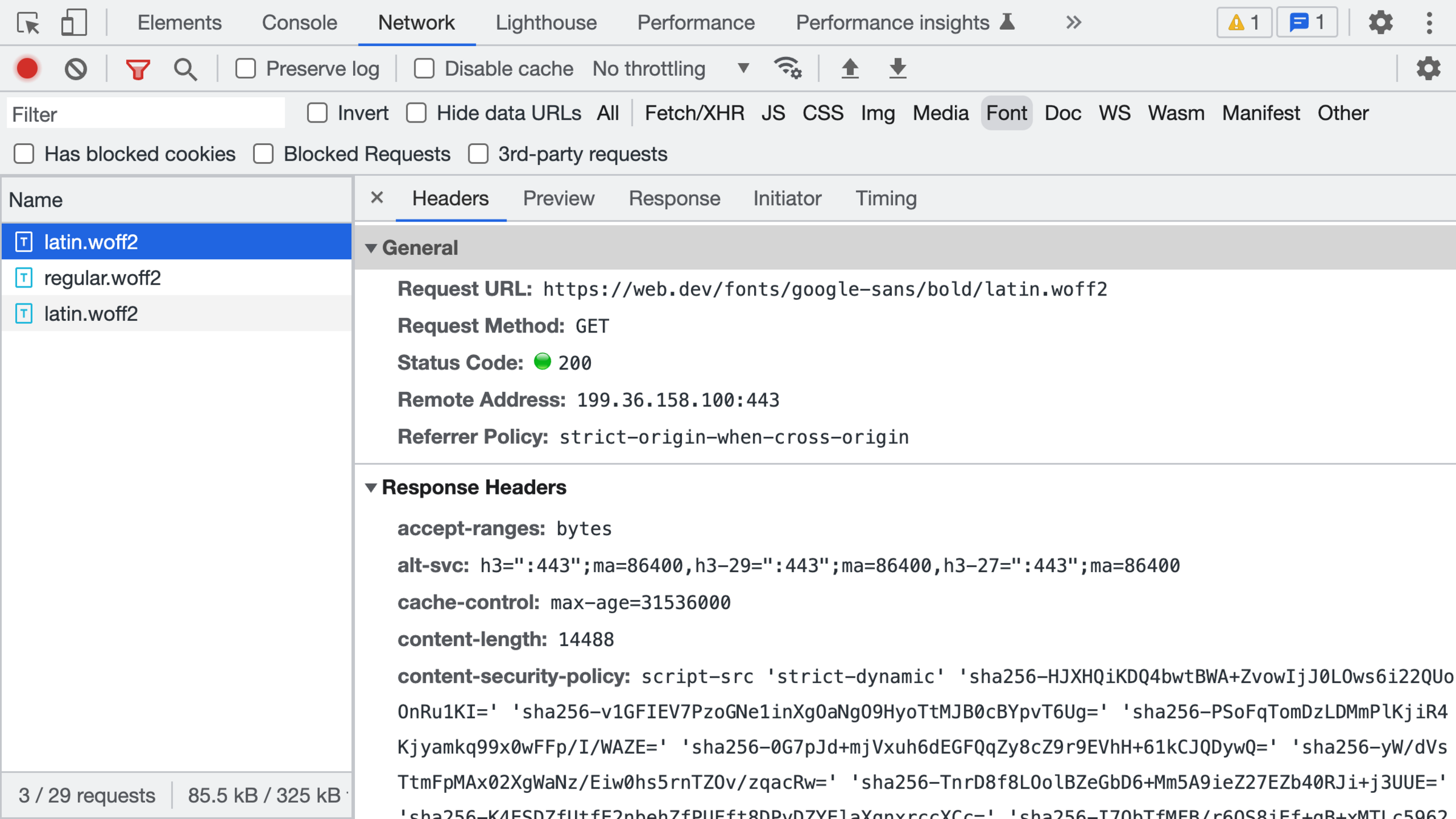Enable the Preserve log checkbox

(246, 69)
